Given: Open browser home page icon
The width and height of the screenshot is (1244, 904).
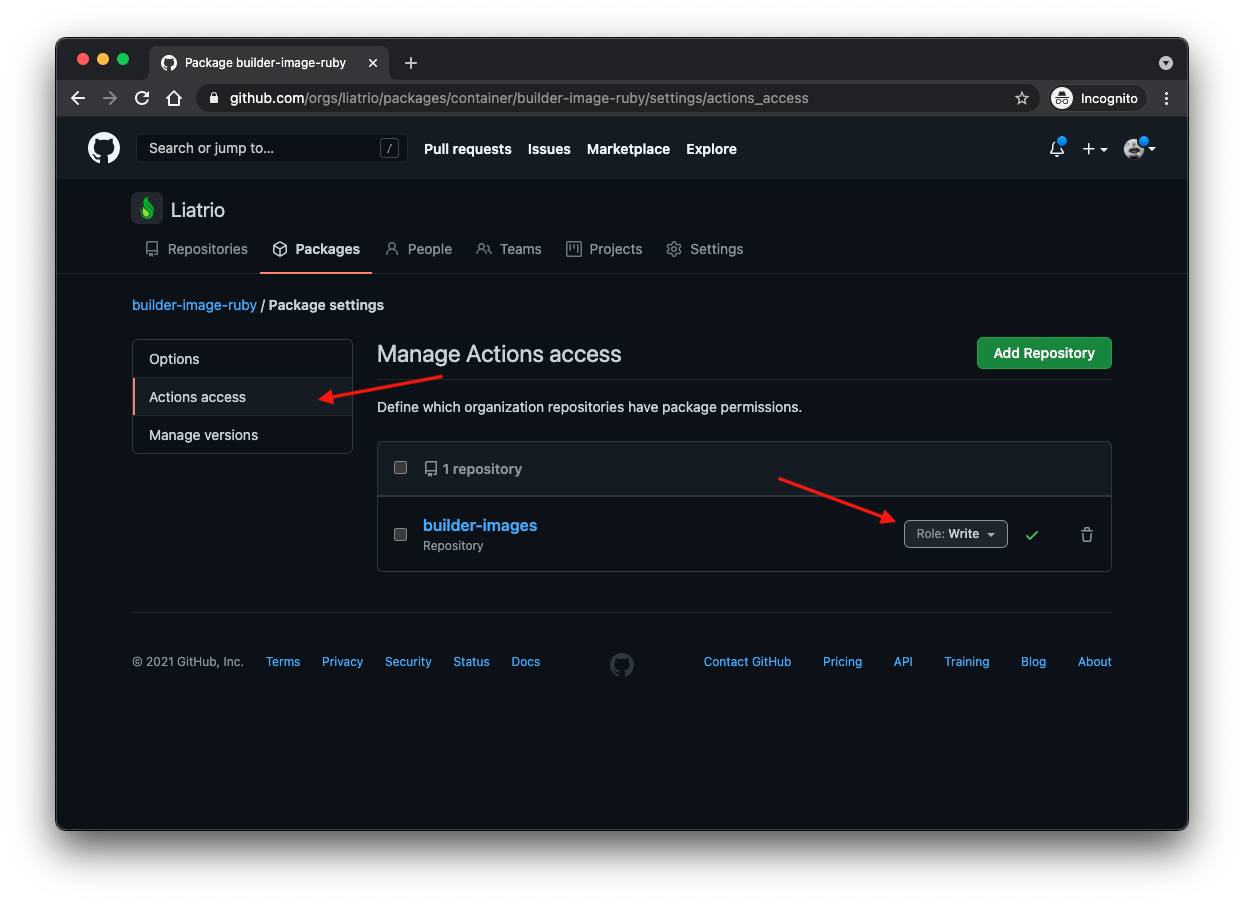Looking at the screenshot, I should tap(174, 98).
